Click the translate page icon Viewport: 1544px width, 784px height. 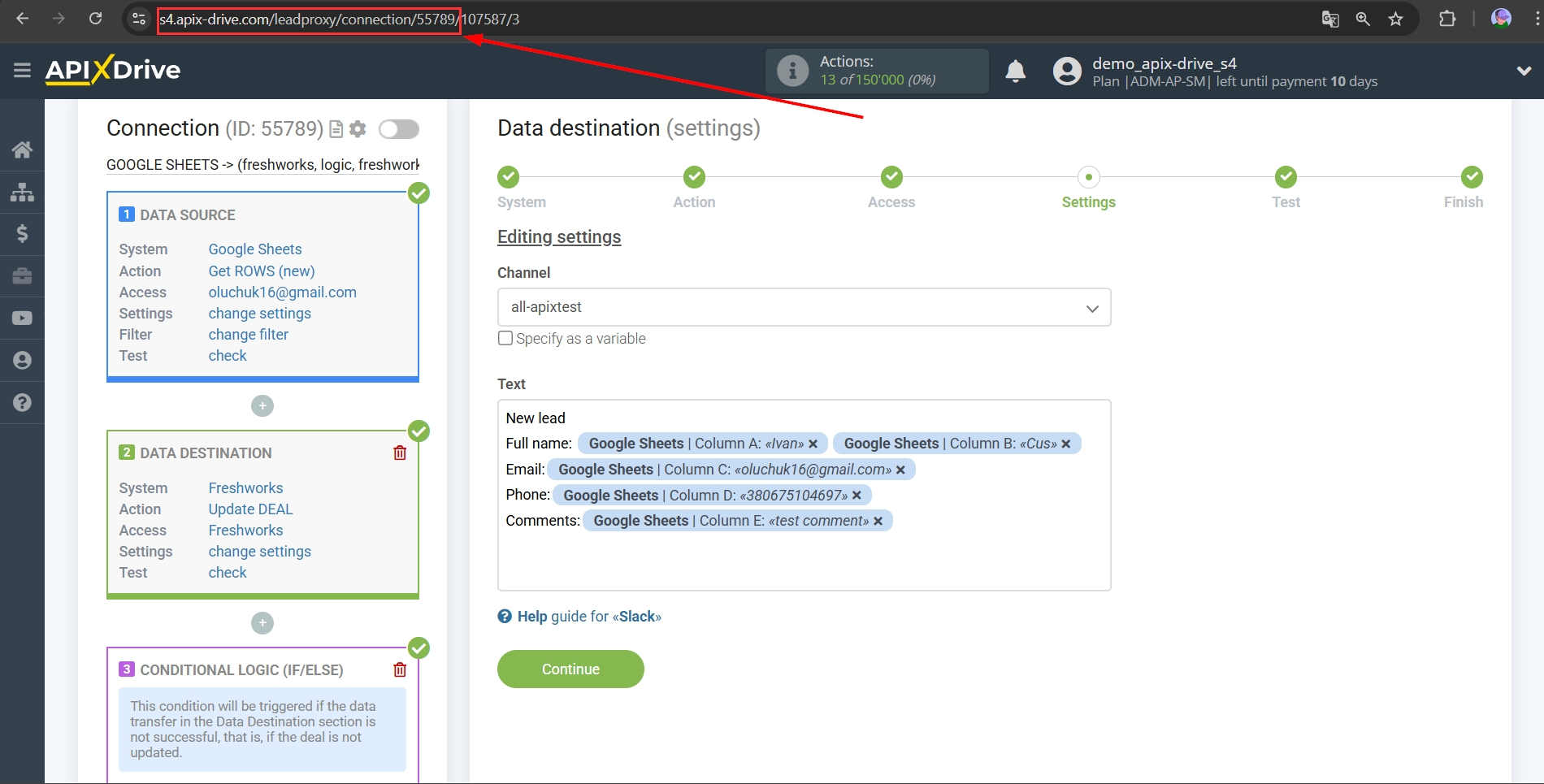(x=1330, y=19)
